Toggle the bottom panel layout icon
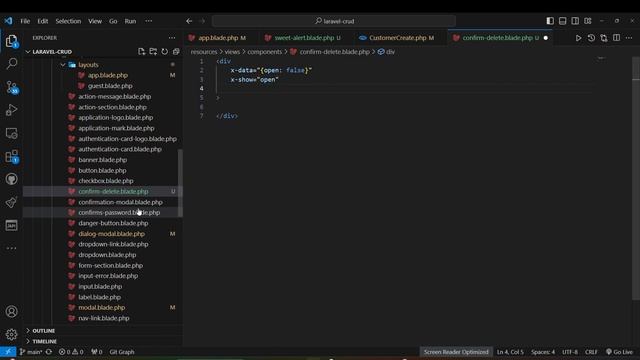Image resolution: width=640 pixels, height=360 pixels. pyautogui.click(x=562, y=21)
